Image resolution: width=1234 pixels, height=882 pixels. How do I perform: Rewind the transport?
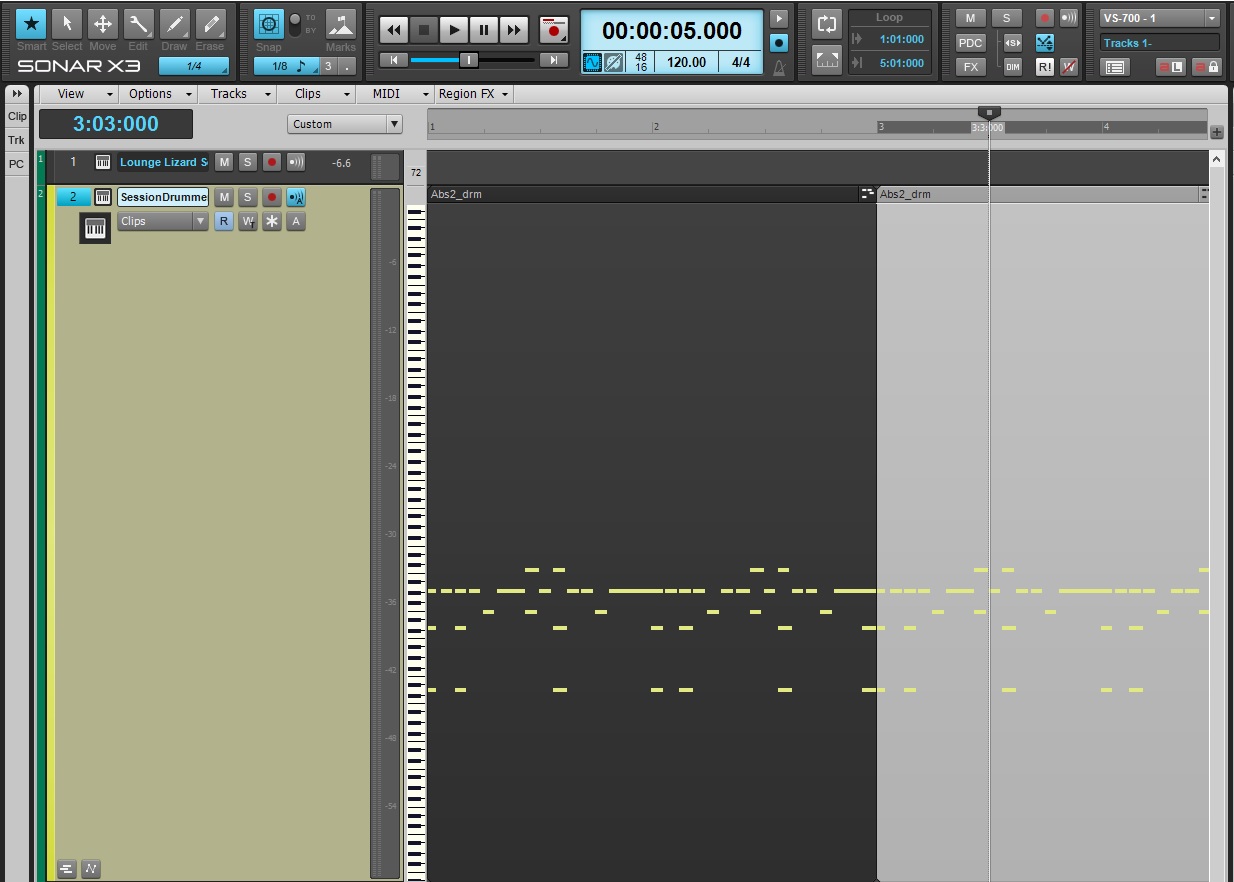394,30
